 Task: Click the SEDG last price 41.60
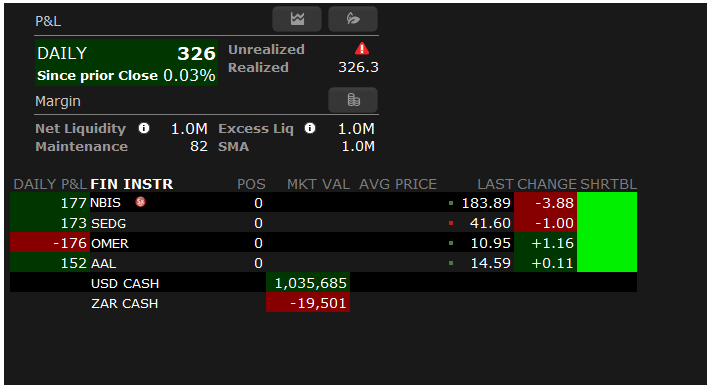(490, 223)
